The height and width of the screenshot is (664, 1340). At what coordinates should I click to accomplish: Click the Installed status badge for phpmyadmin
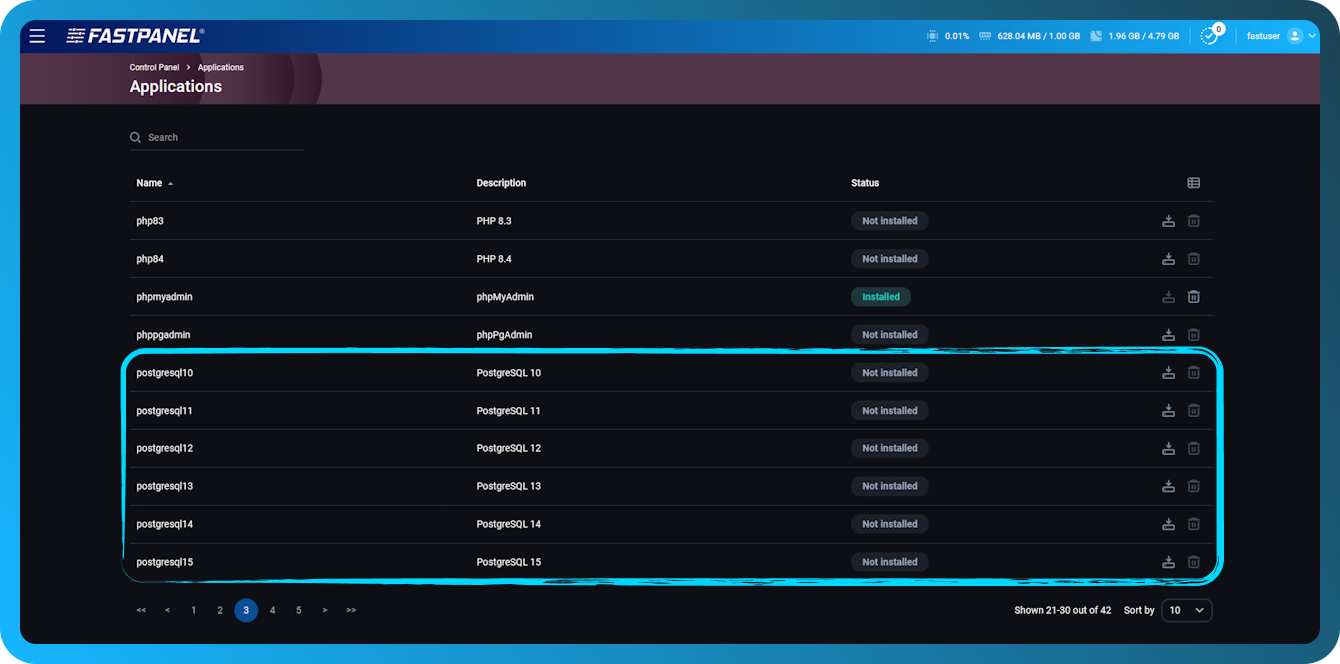coord(880,296)
